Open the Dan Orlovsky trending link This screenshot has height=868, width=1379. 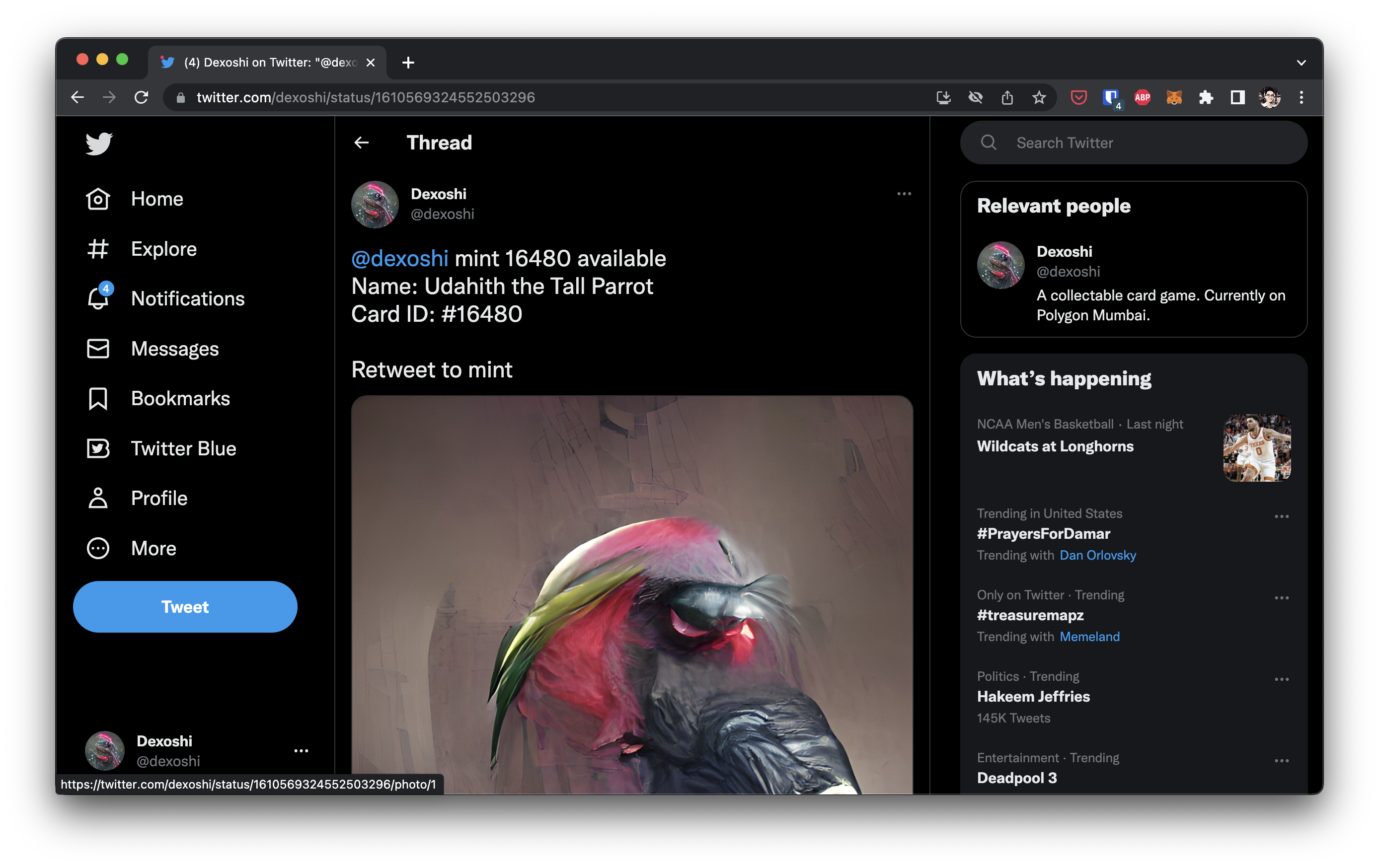(x=1097, y=555)
